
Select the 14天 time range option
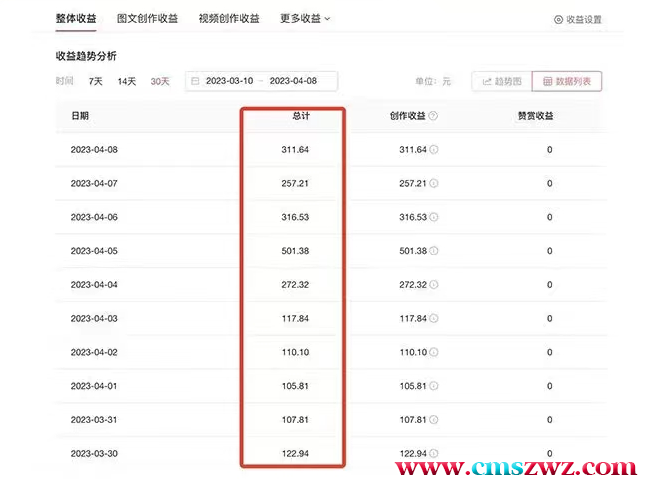(126, 81)
